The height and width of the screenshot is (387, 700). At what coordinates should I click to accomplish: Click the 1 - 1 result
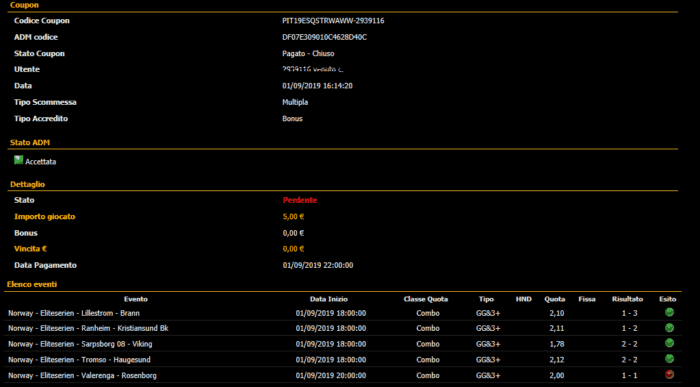click(629, 375)
